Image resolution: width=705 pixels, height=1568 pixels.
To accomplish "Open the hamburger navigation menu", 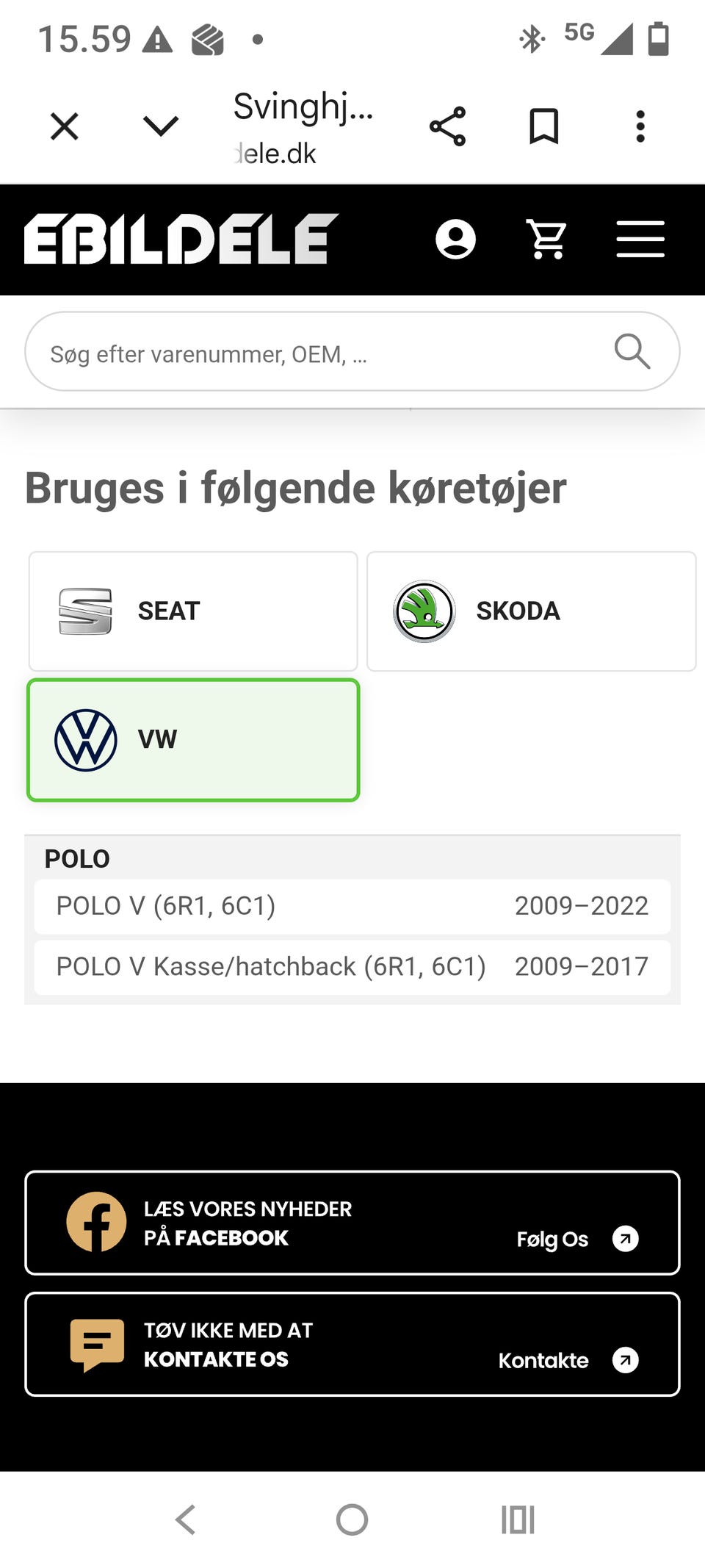I will coord(640,240).
